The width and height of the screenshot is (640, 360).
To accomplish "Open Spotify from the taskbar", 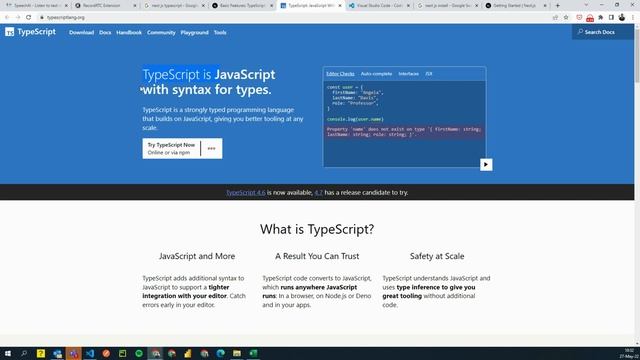I will [139, 353].
